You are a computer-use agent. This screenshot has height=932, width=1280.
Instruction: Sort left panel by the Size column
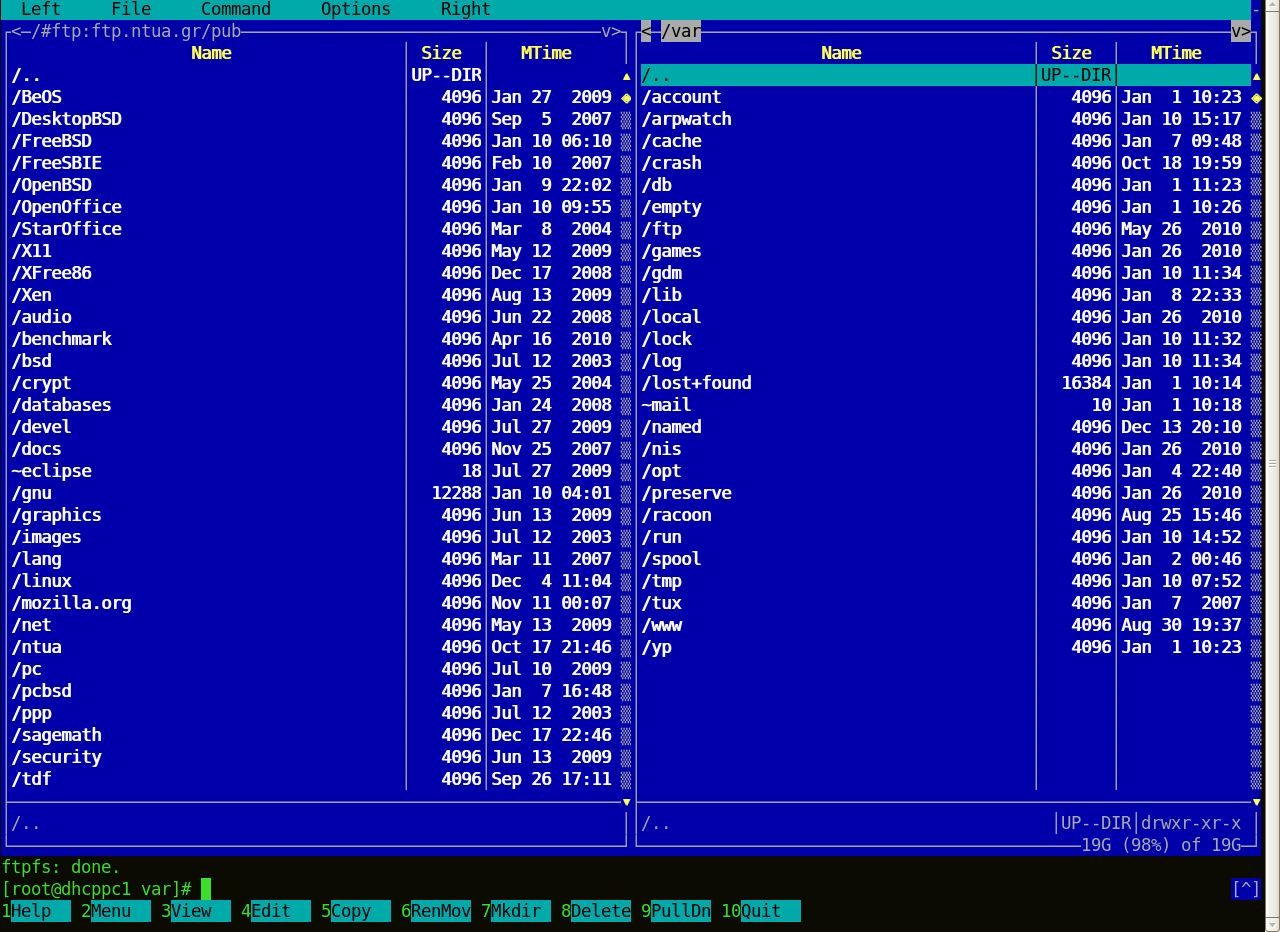point(441,53)
